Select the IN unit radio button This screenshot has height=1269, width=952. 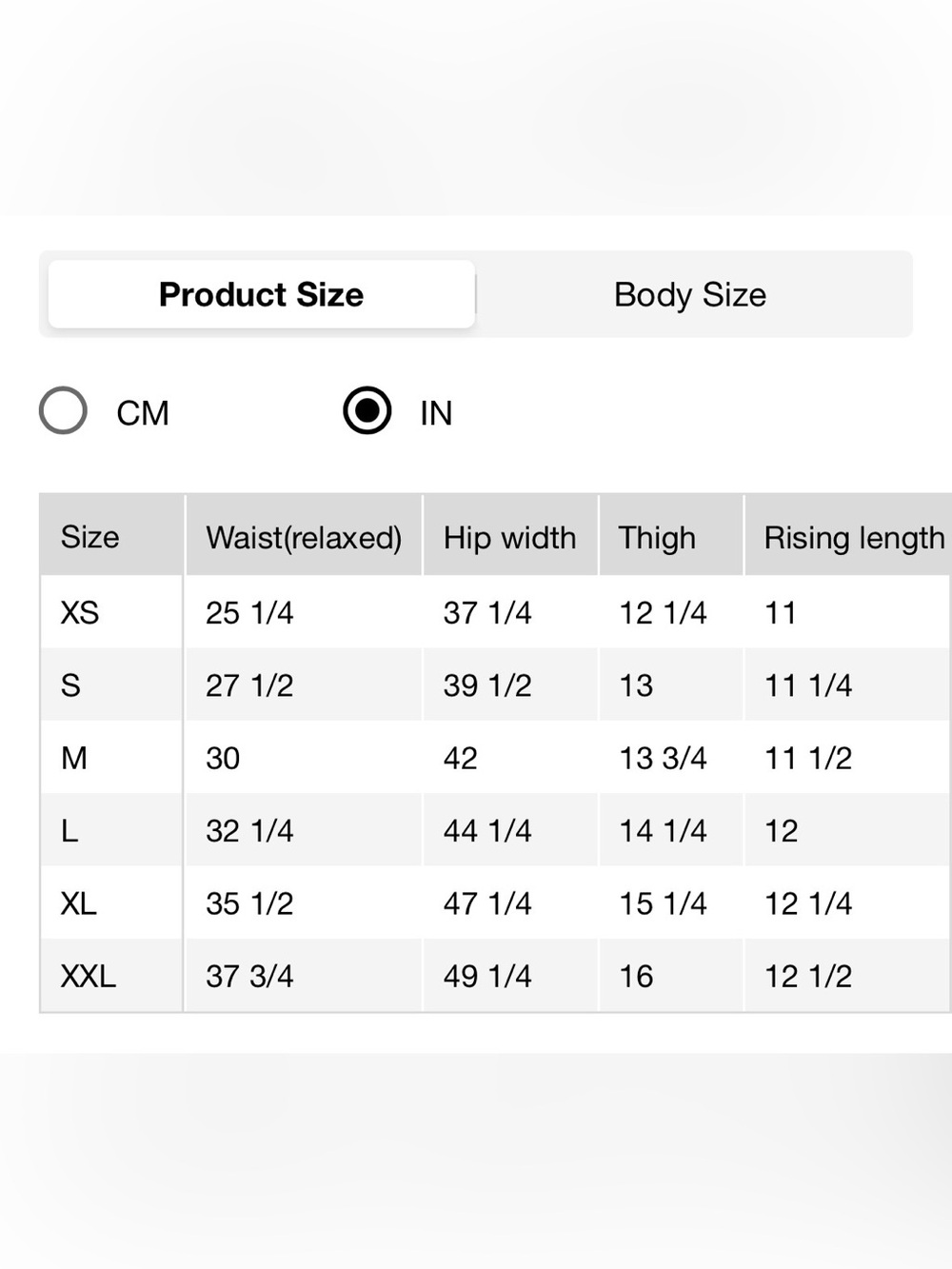coord(367,410)
